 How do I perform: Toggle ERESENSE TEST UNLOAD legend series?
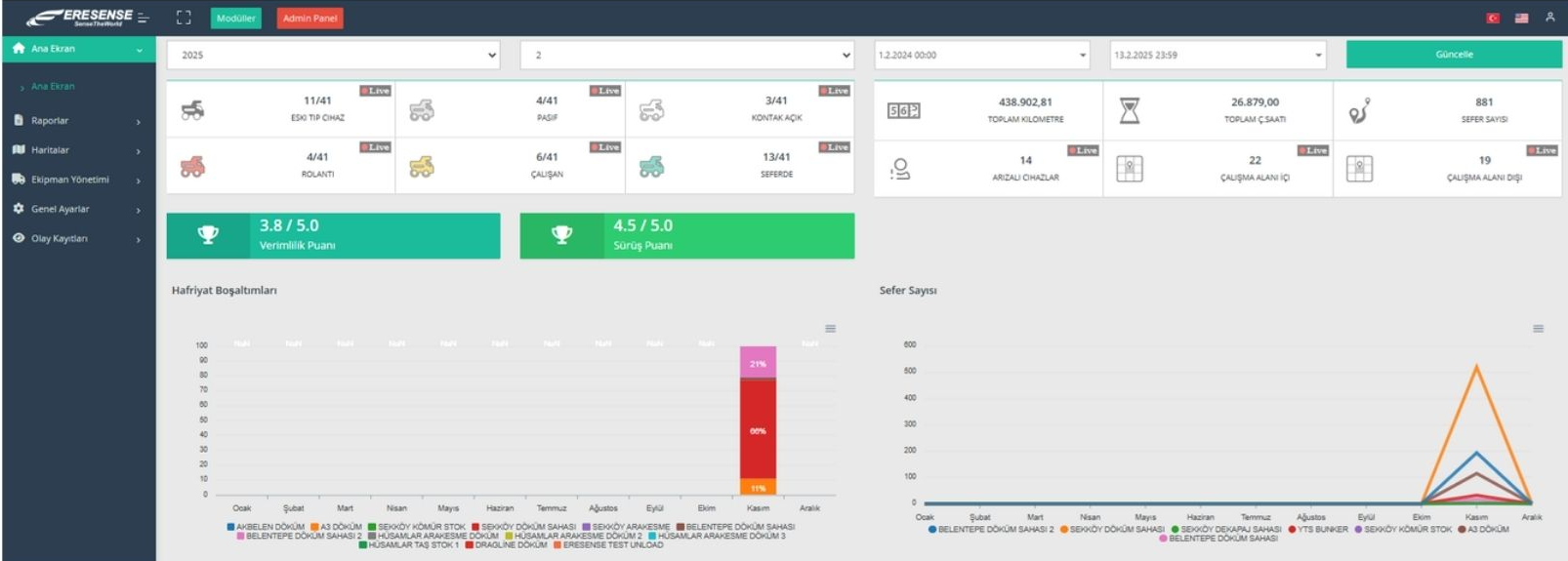608,545
